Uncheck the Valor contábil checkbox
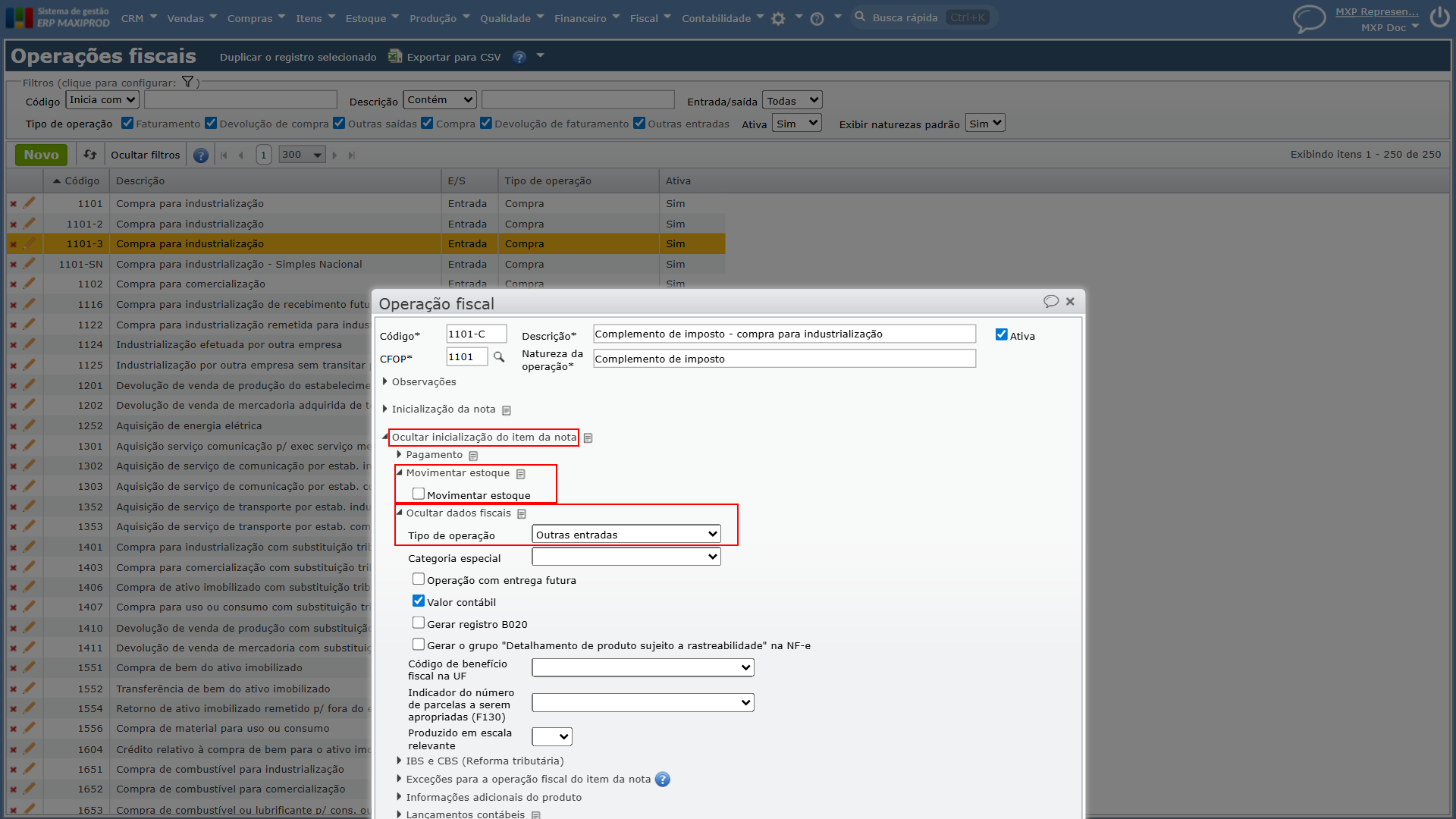This screenshot has width=1456, height=819. click(418, 601)
